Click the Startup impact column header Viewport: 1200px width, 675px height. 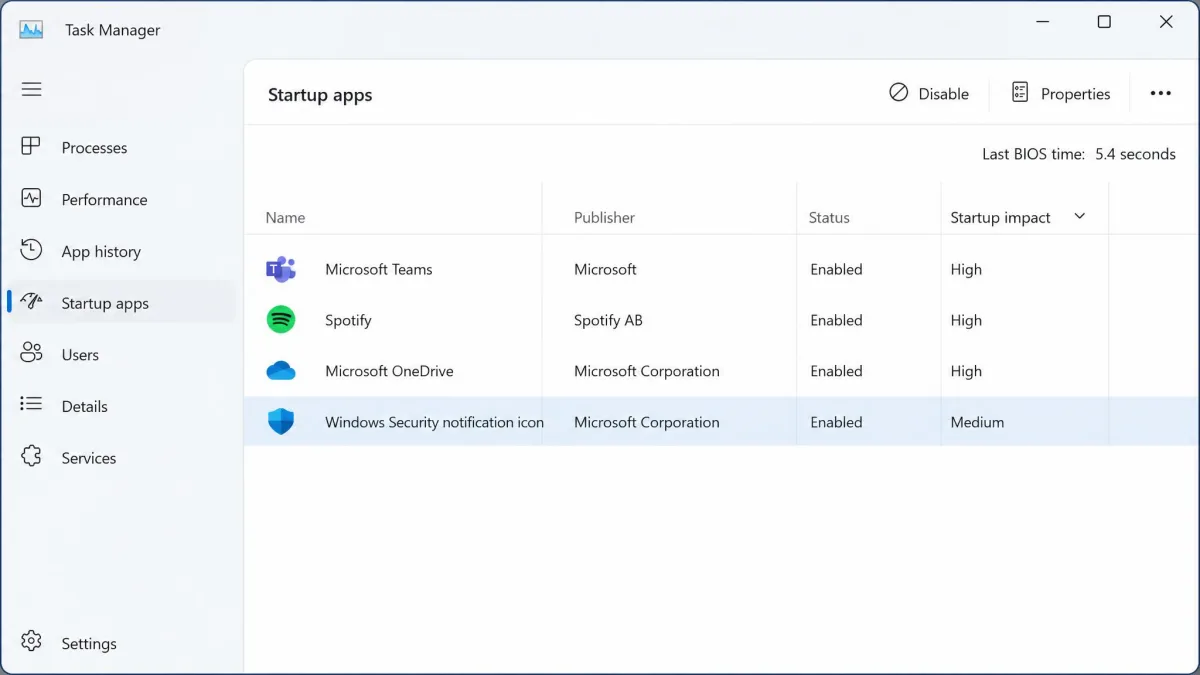click(1000, 217)
